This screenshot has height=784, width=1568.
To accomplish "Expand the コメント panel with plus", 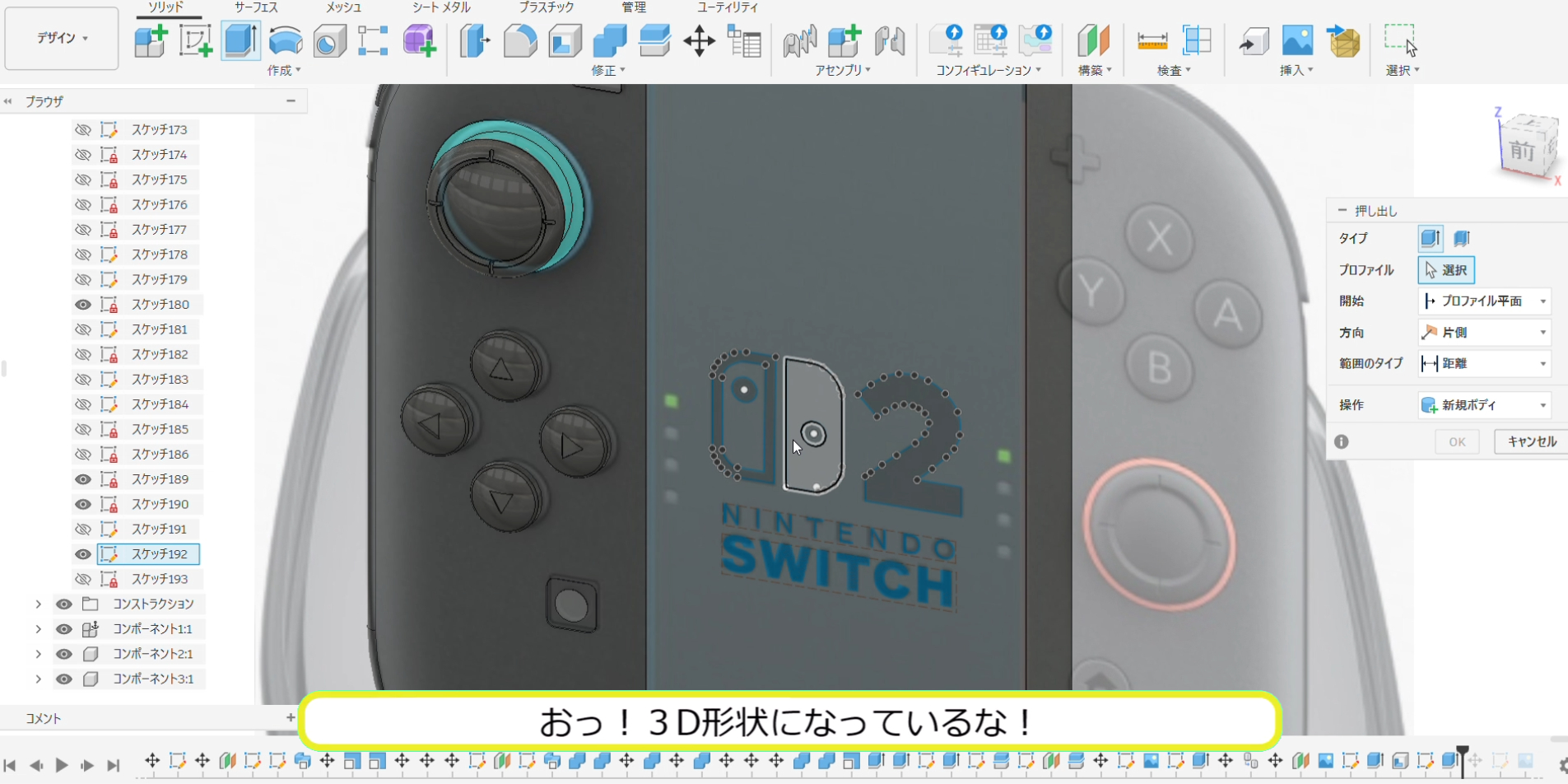I will pyautogui.click(x=290, y=718).
